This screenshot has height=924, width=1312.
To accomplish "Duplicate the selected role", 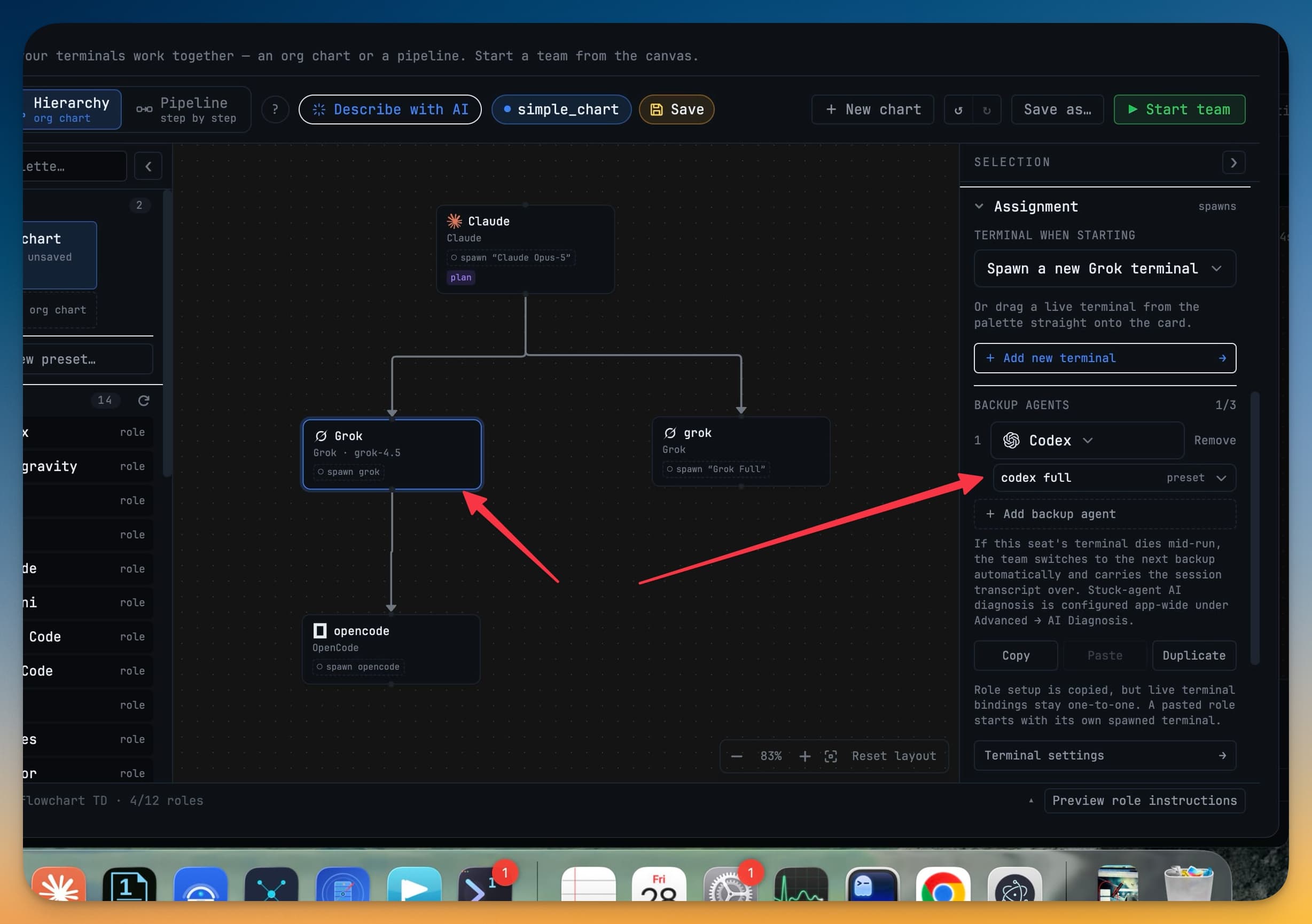I will (x=1193, y=655).
